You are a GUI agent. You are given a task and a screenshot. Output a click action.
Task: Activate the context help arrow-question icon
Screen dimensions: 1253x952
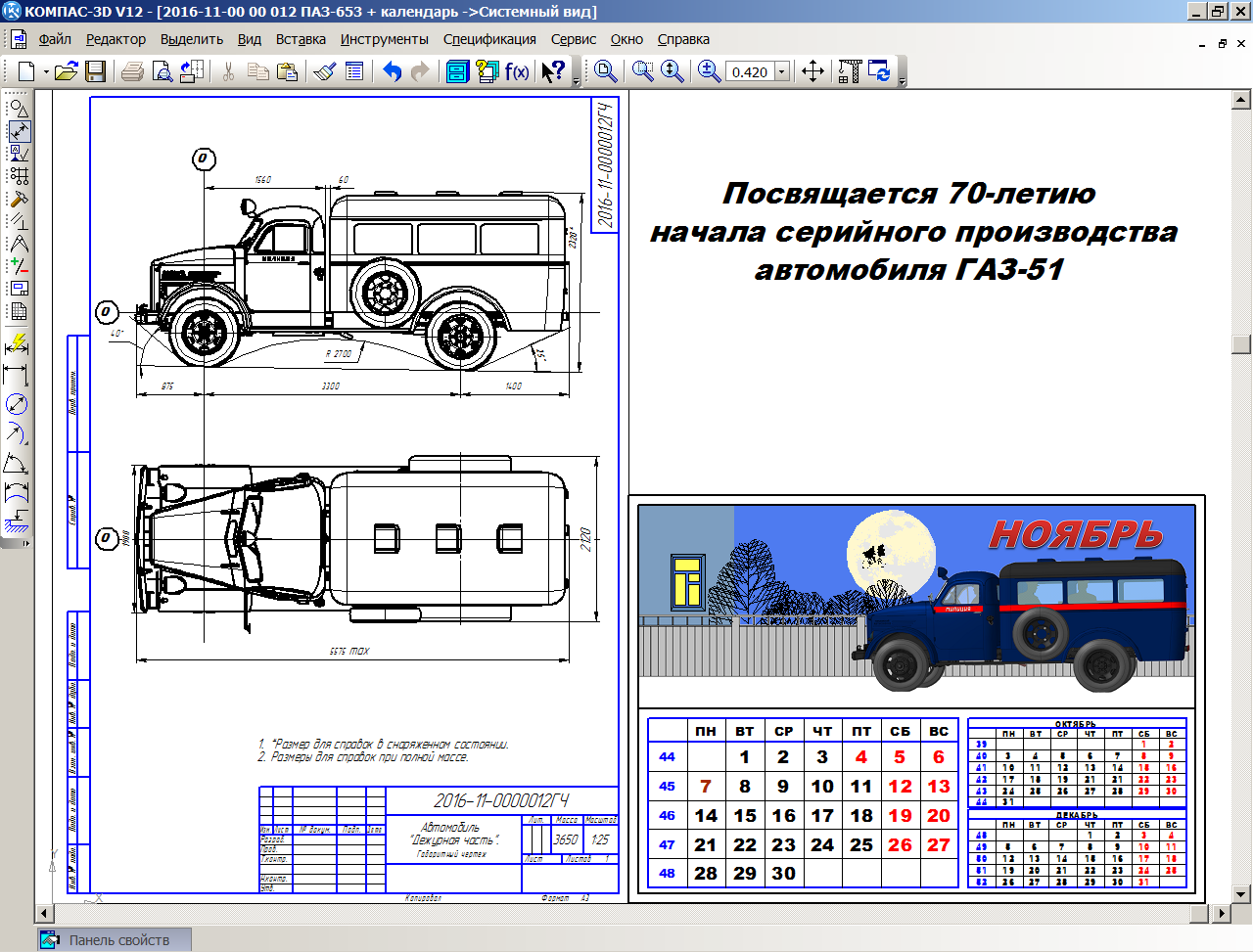[553, 71]
